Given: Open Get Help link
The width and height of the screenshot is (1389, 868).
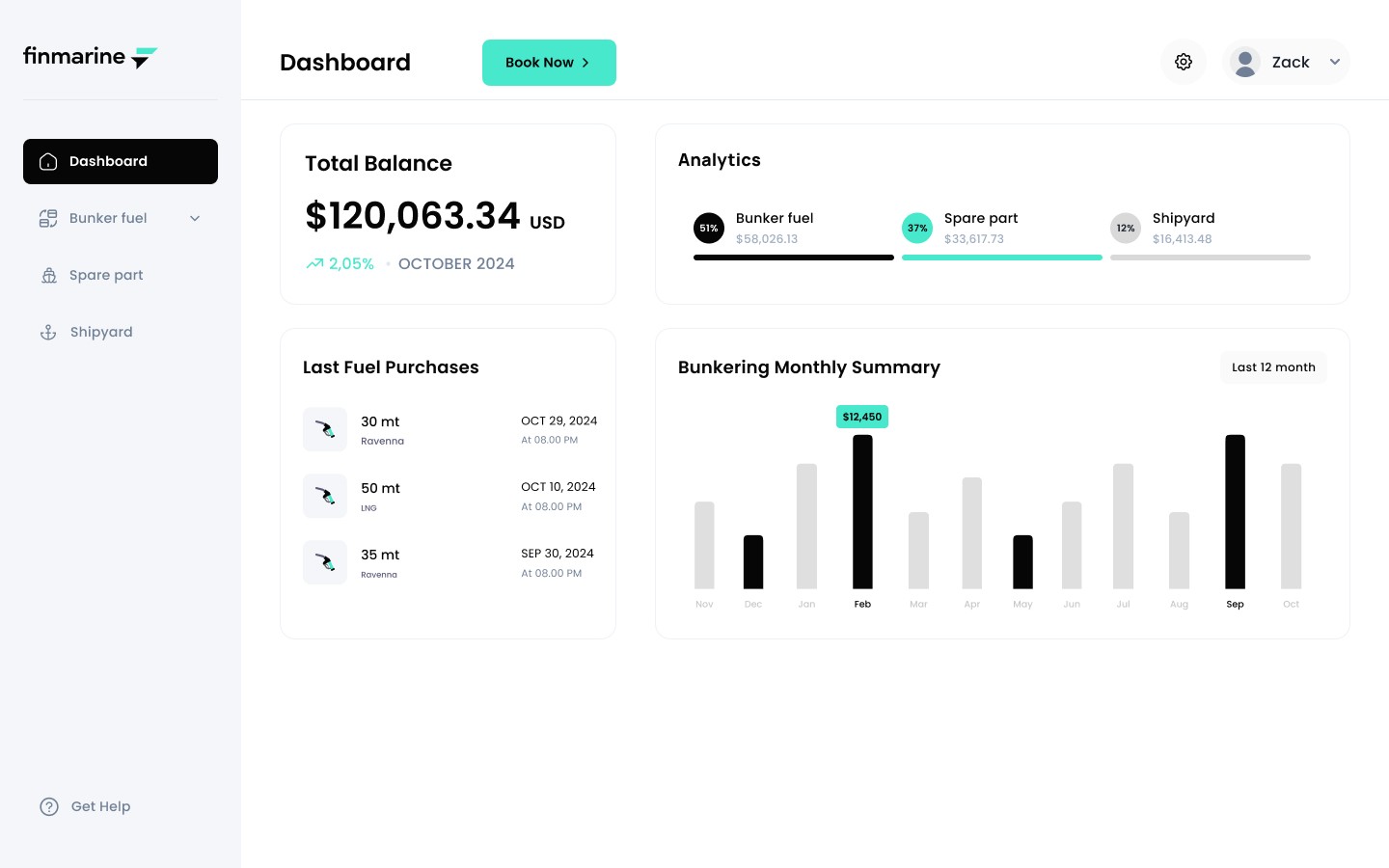Looking at the screenshot, I should coord(85,806).
